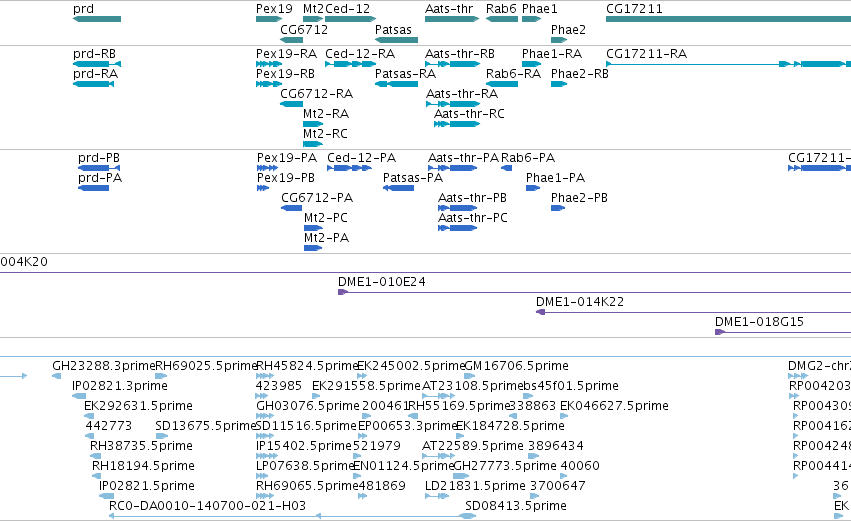Select protein prd-PB
Image resolution: width=851 pixels, height=521 pixels.
point(99,168)
